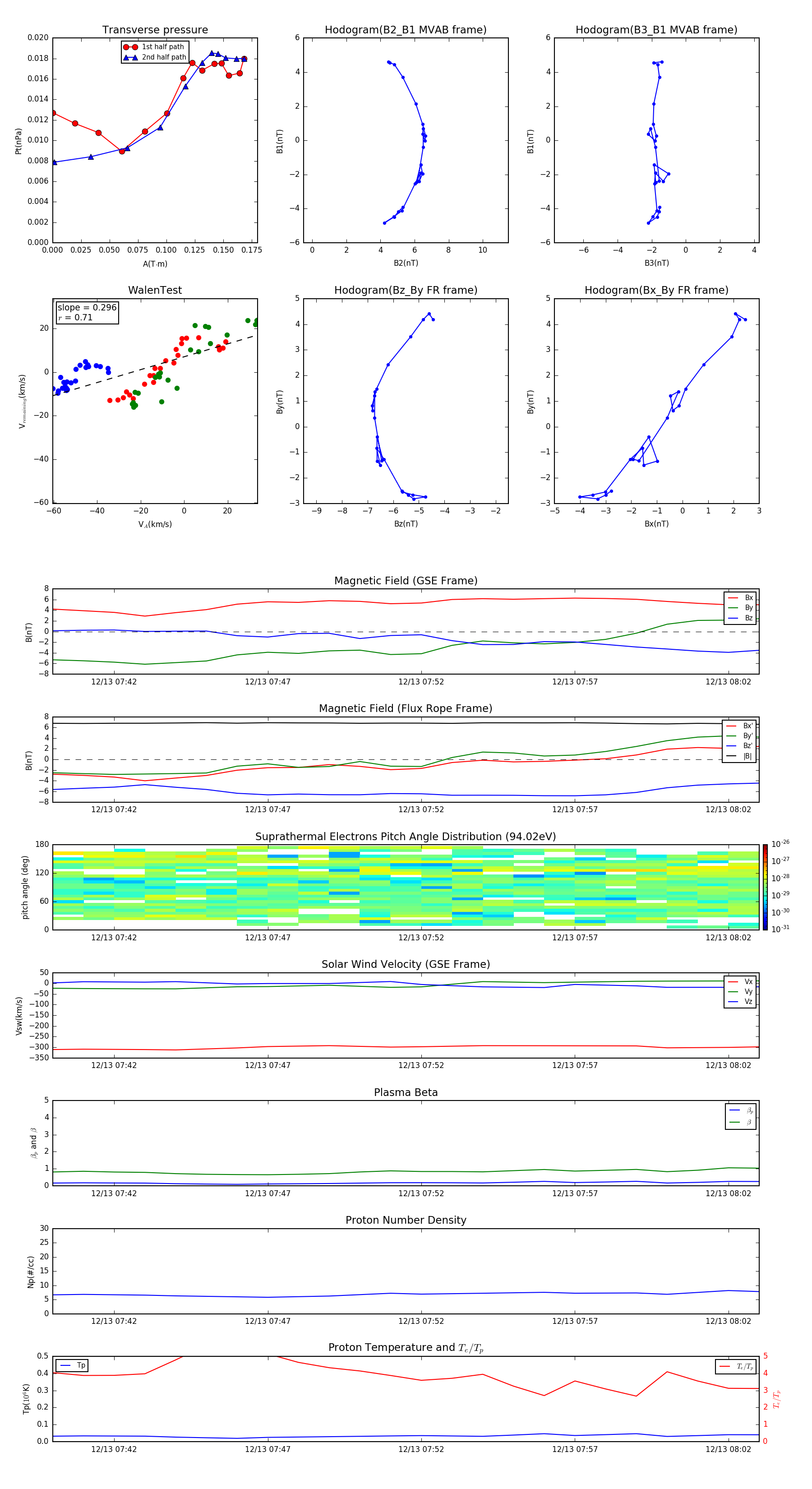Screen dimensions: 812x1489
Task: Click the "slope = 0.296" annotation
Action: point(87,308)
